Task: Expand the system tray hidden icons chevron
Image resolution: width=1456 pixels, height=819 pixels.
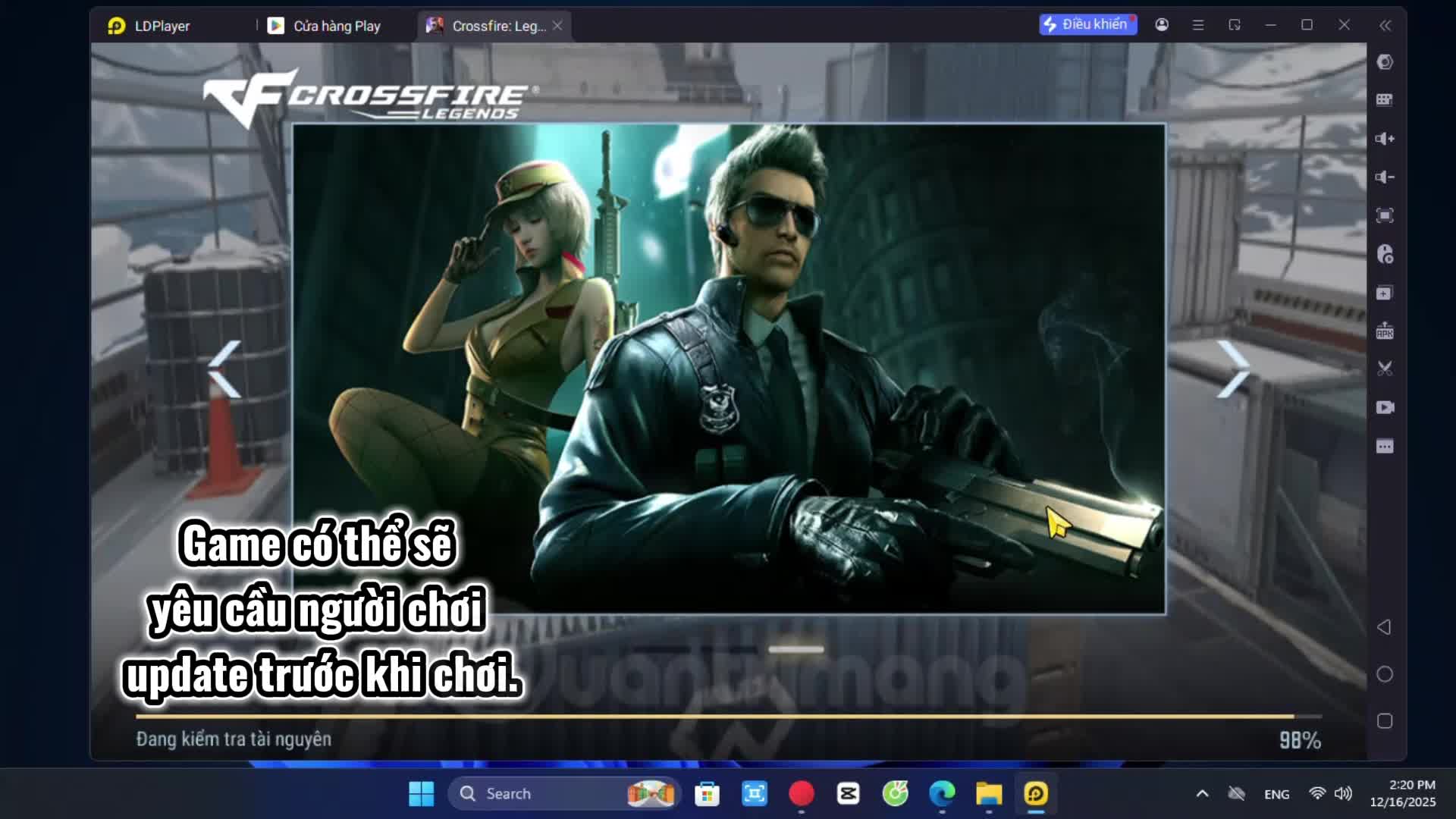Action: (x=1202, y=794)
